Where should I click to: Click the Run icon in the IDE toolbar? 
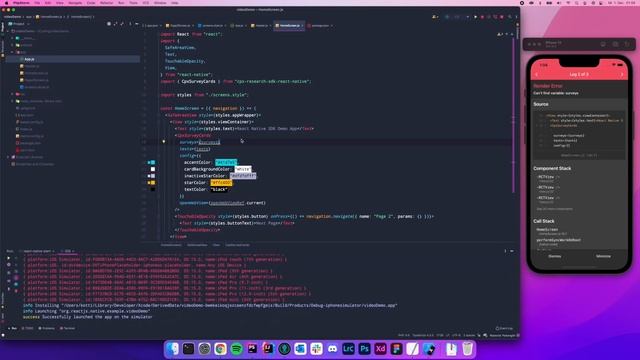(476, 17)
